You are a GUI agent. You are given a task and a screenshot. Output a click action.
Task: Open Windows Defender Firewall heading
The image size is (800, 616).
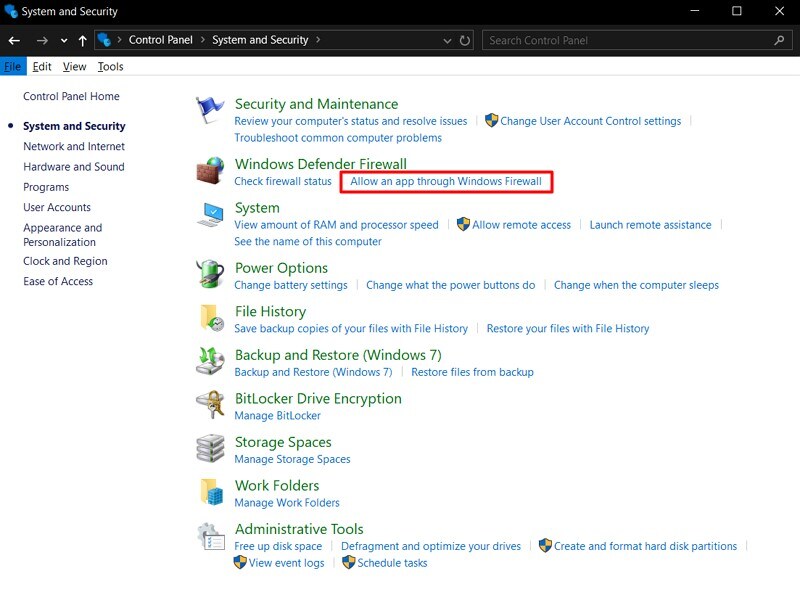pyautogui.click(x=321, y=164)
